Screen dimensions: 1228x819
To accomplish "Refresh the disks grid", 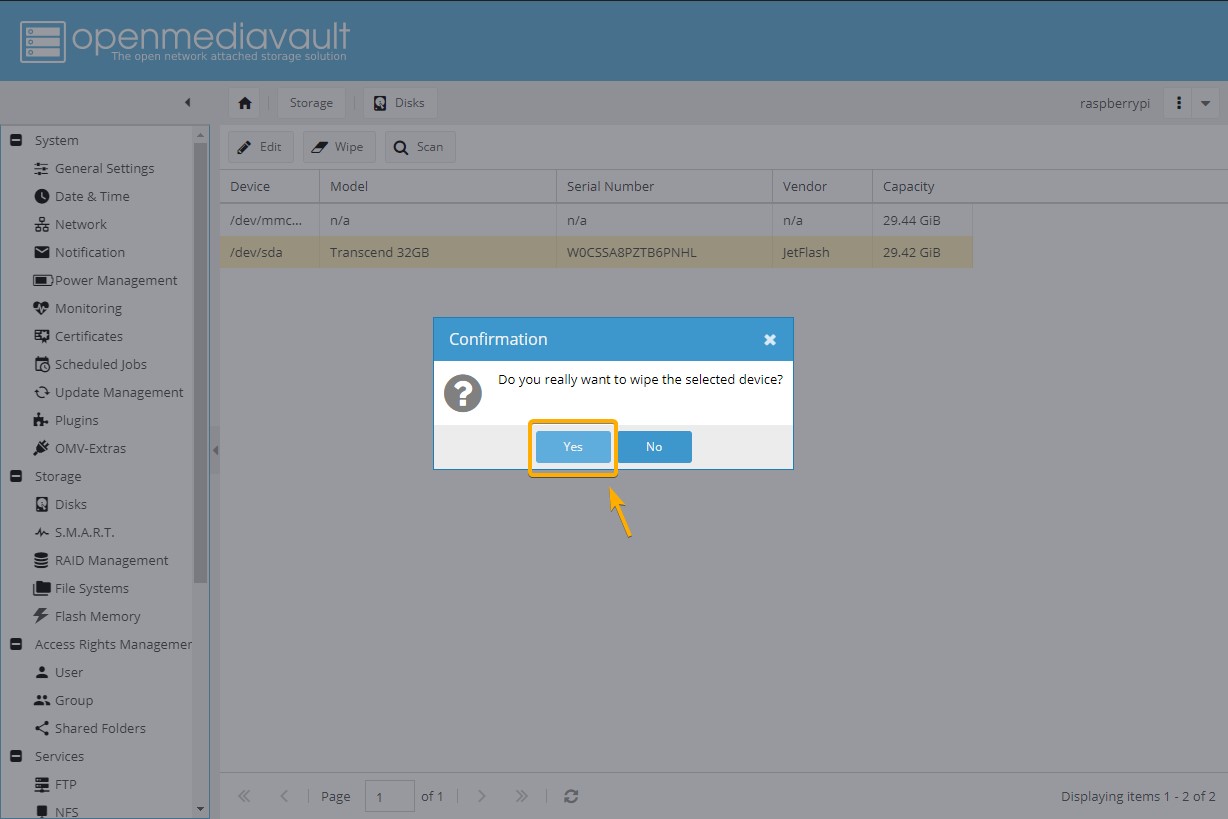I will (x=571, y=796).
